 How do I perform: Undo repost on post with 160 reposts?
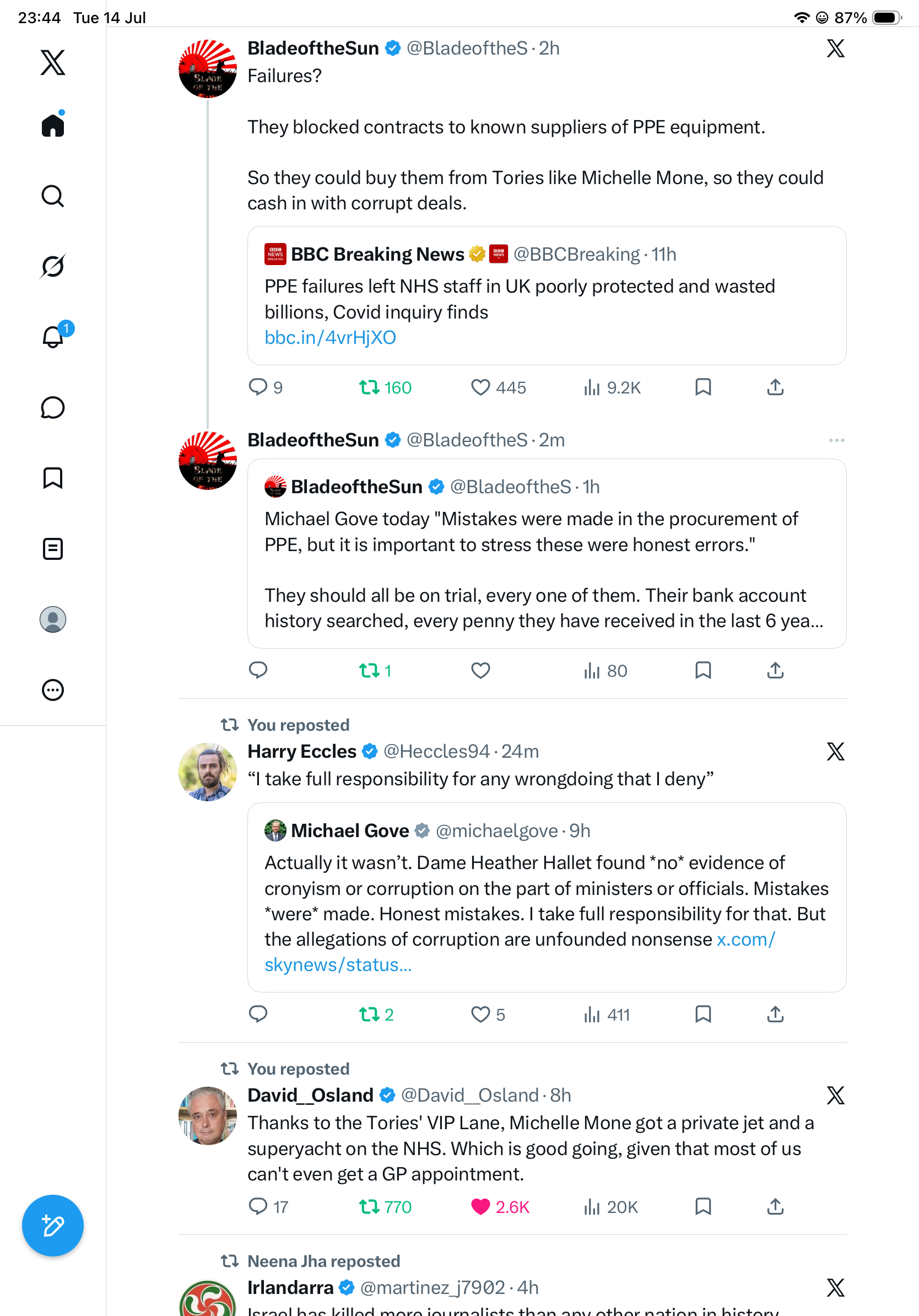pos(369,387)
